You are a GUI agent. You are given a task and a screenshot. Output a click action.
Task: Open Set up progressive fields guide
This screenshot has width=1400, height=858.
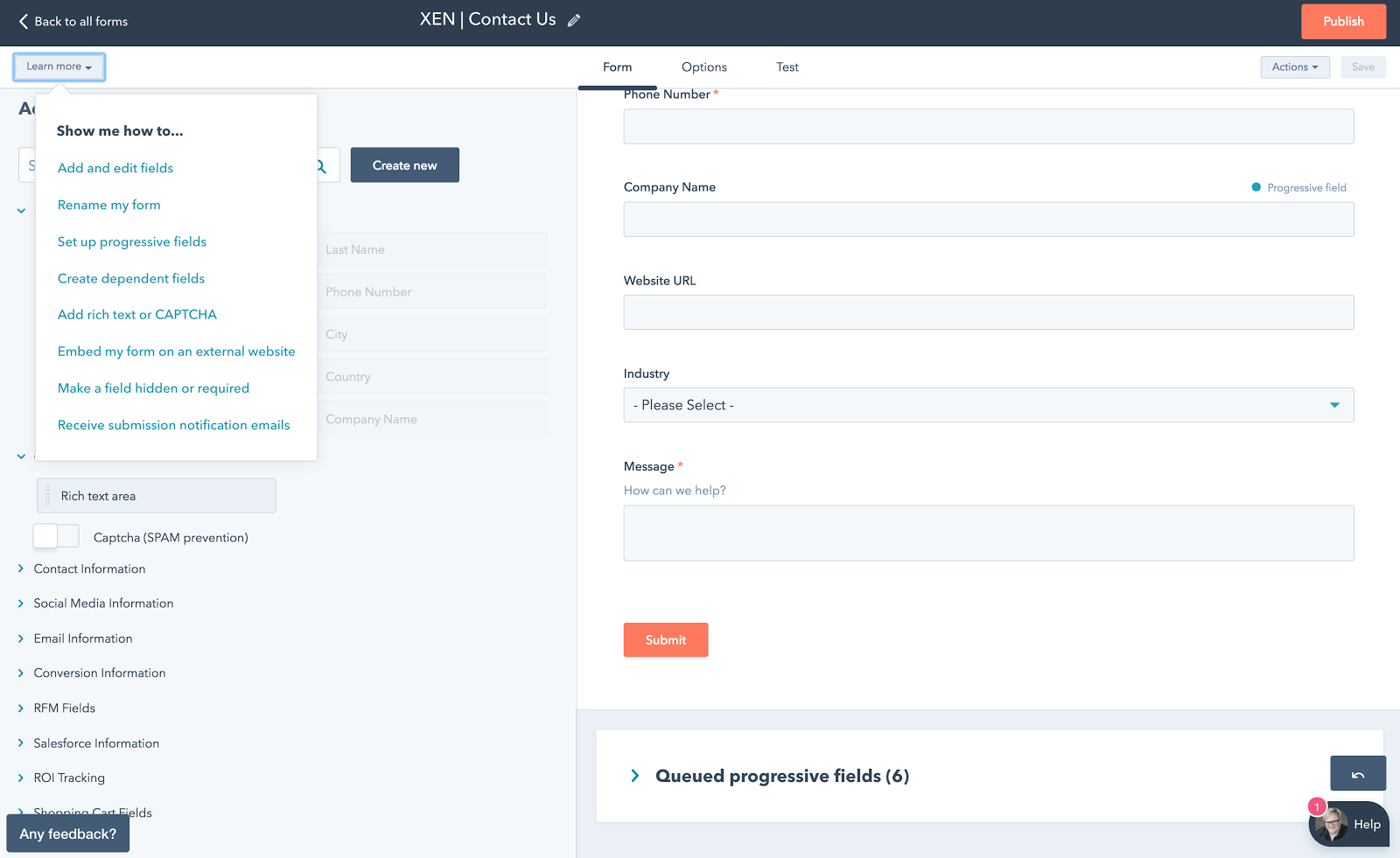[x=132, y=241]
